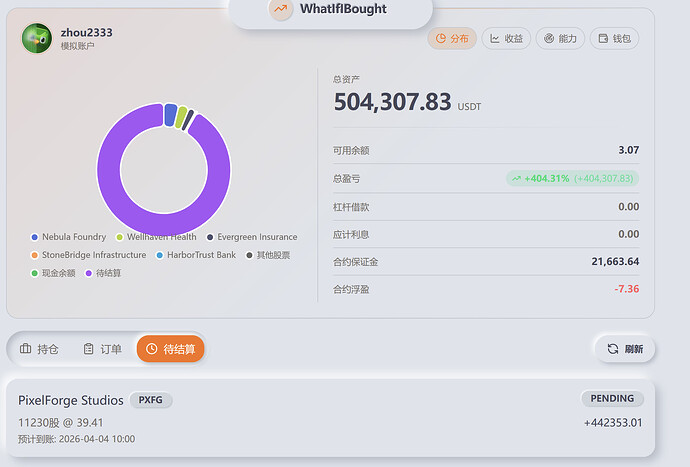Select the 订单 orders tab
The height and width of the screenshot is (467, 690).
click(103, 349)
